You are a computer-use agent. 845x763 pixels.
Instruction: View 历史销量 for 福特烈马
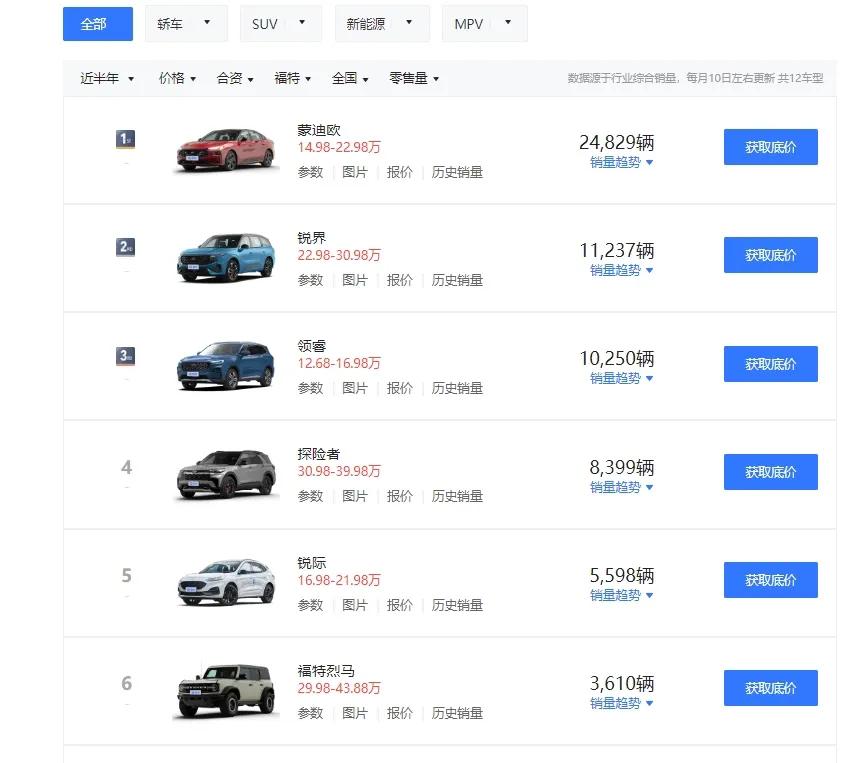click(457, 713)
